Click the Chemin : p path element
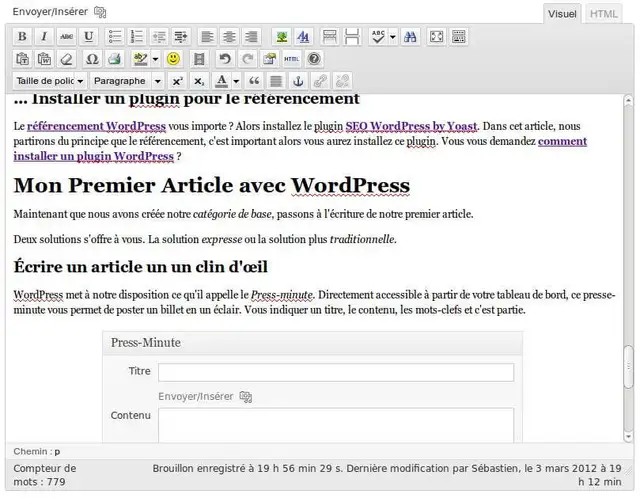Screen dimensions: 640x498 click(x=57, y=452)
